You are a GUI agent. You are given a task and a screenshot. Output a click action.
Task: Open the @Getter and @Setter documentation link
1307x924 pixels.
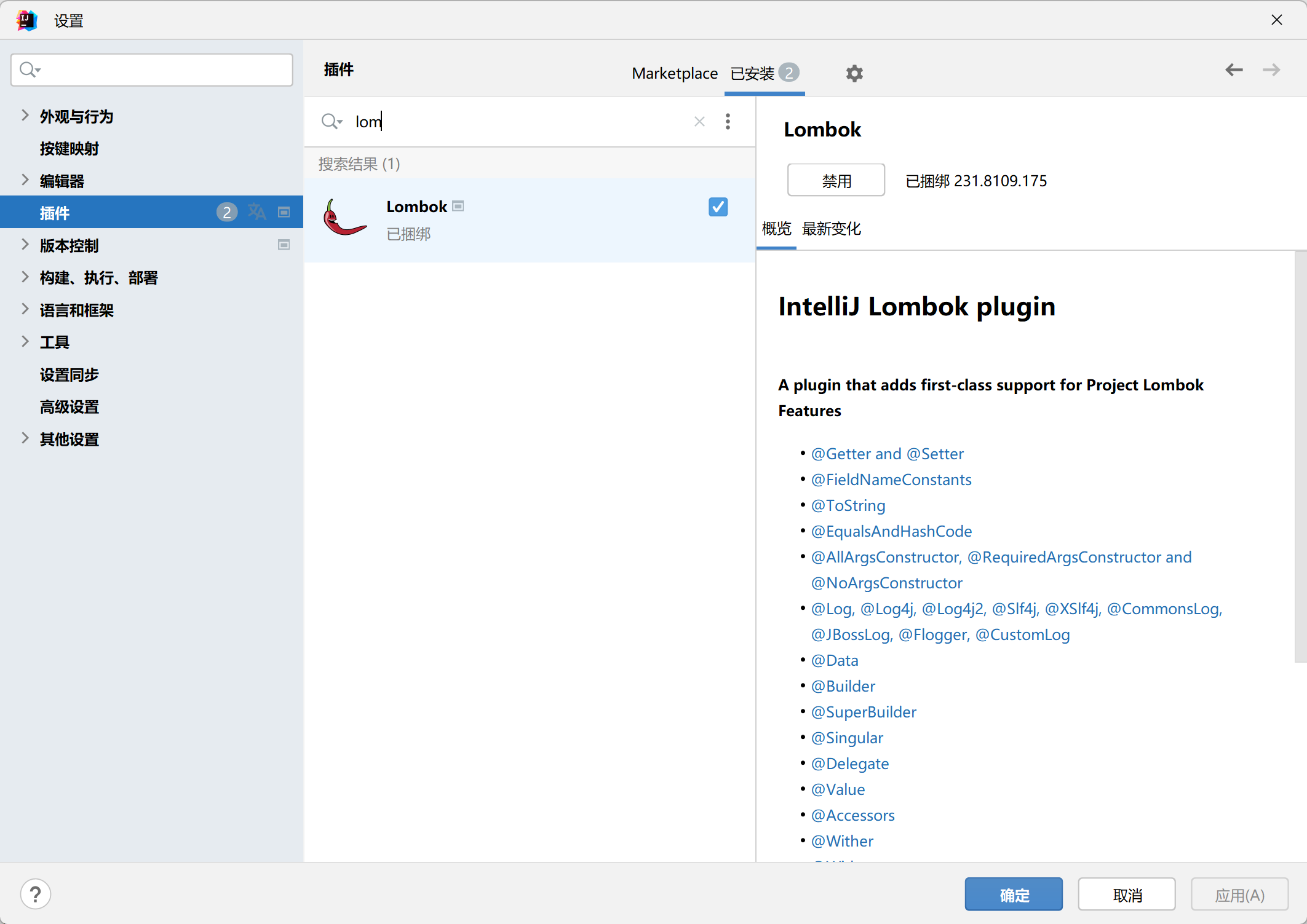(888, 453)
